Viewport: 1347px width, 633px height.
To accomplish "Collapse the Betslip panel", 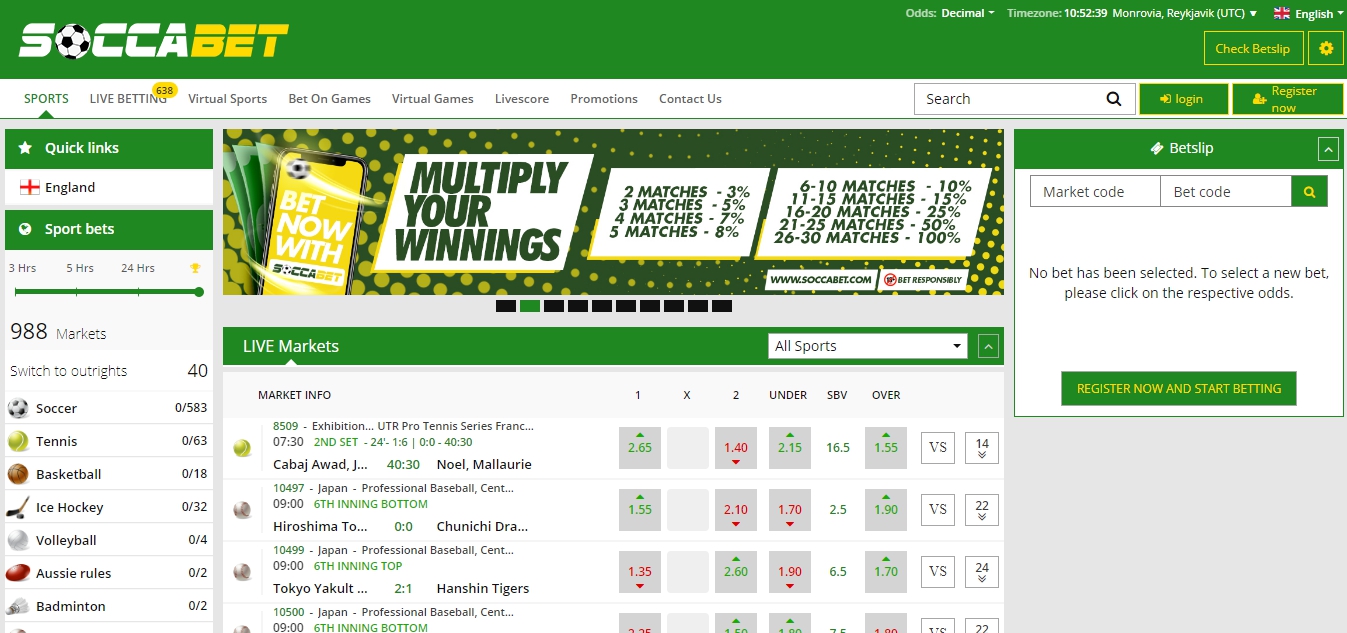I will click(1328, 149).
